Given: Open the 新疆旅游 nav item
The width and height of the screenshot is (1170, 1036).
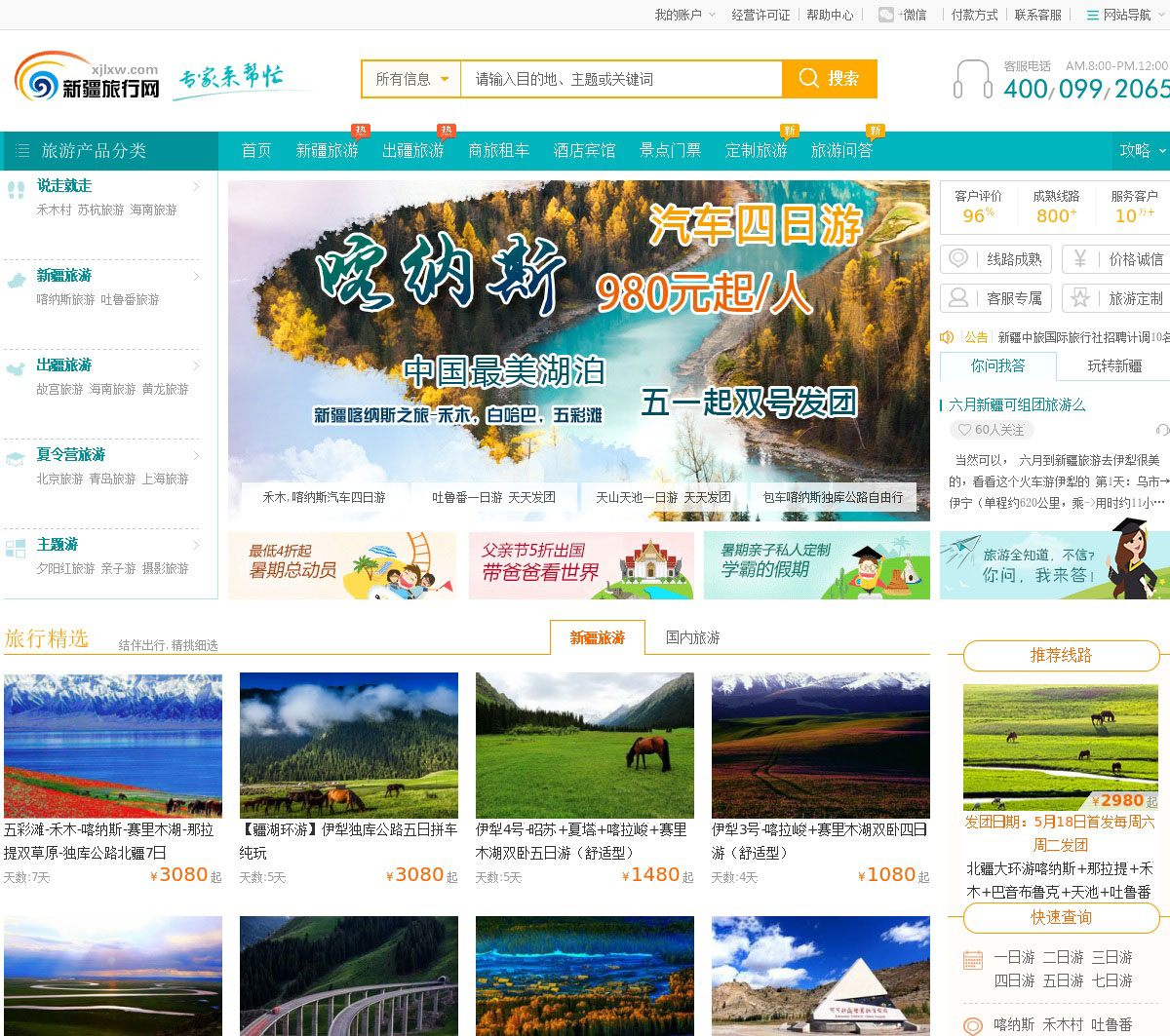Looking at the screenshot, I should click(x=327, y=151).
